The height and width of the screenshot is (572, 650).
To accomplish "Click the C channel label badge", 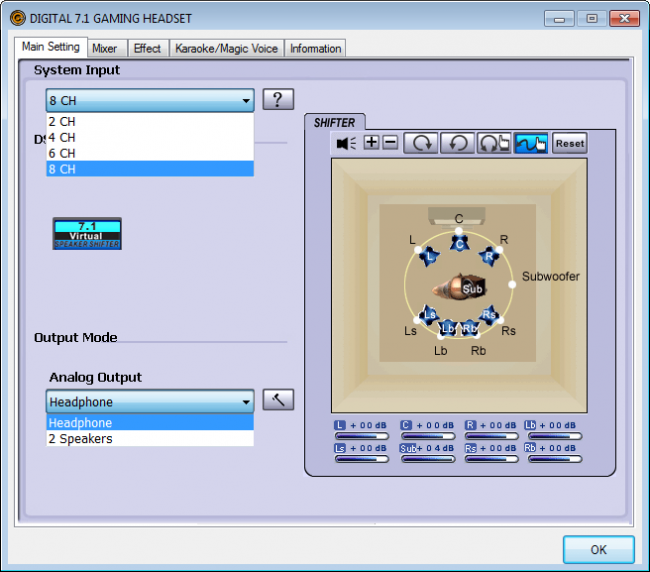I will [x=406, y=425].
